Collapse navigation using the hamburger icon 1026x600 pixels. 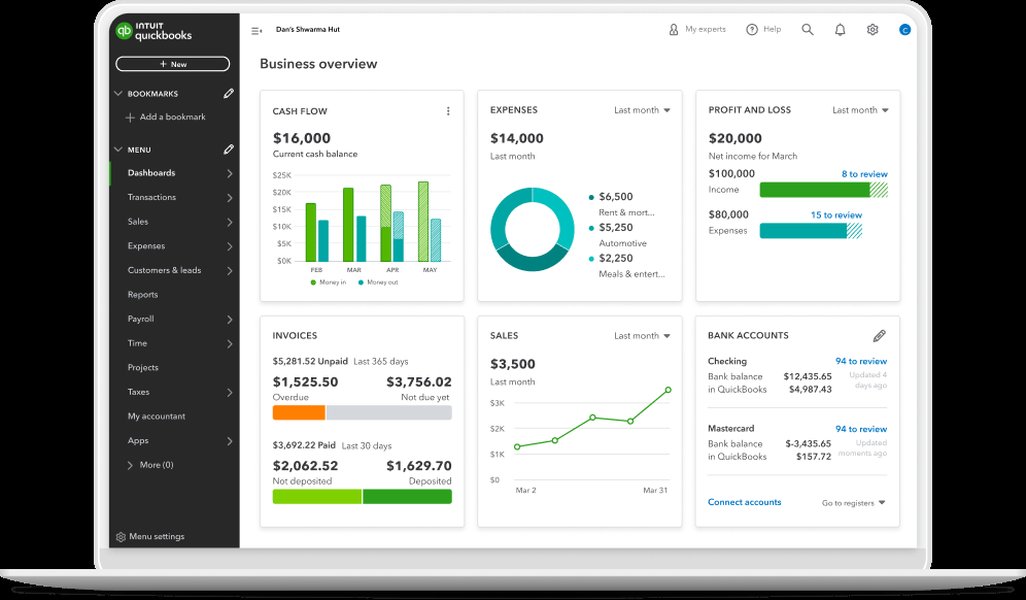click(x=256, y=29)
